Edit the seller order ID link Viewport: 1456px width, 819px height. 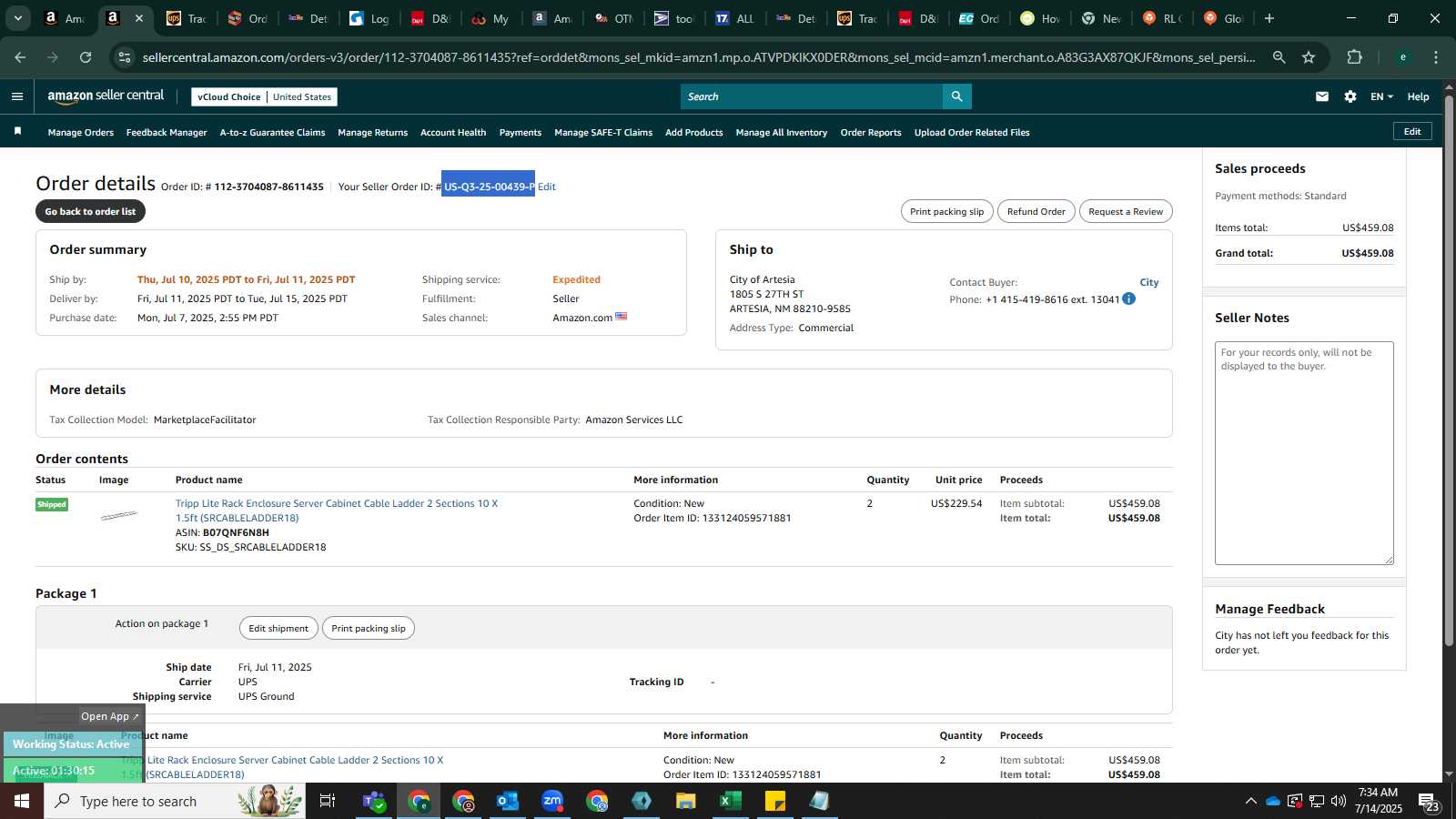(x=546, y=187)
